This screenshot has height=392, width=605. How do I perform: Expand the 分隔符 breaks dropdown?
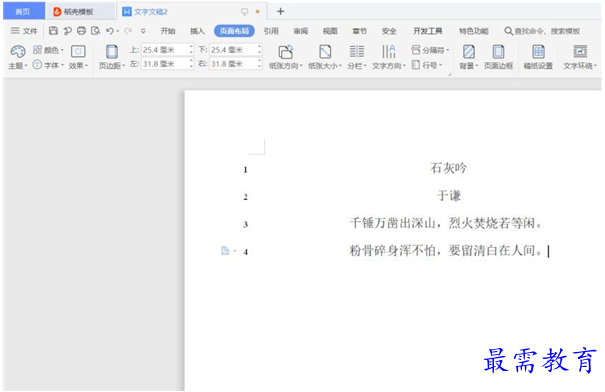click(430, 50)
